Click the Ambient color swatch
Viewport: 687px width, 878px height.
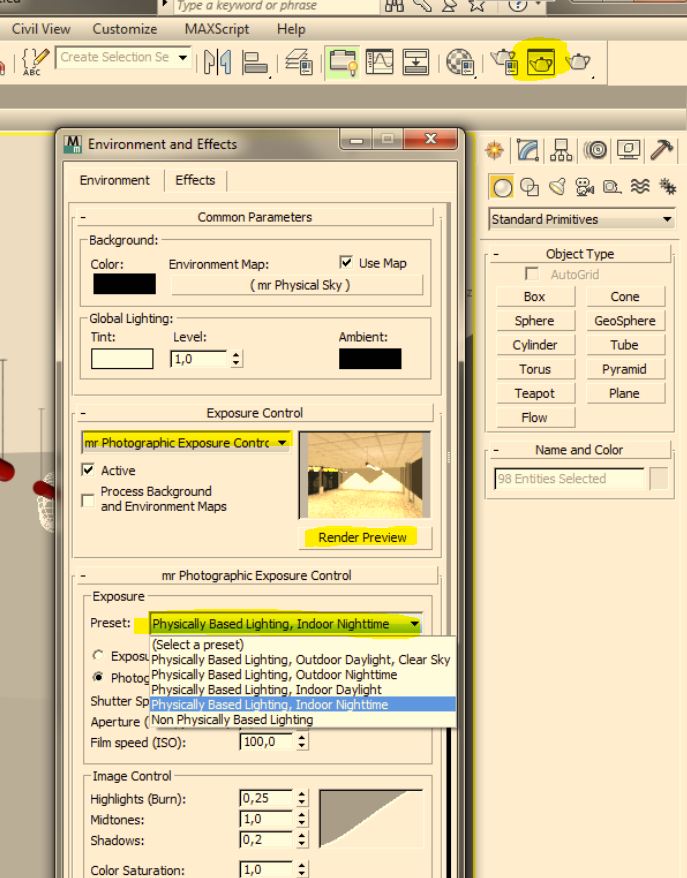(370, 358)
